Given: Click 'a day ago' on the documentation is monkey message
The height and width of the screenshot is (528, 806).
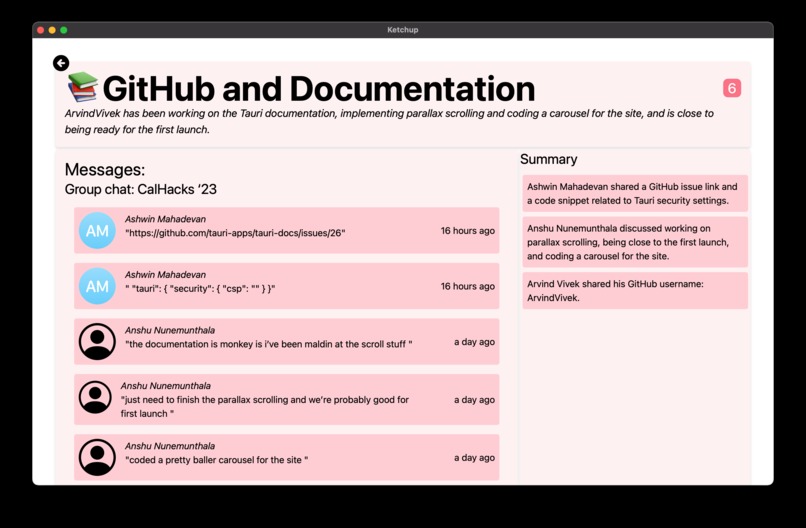Looking at the screenshot, I should 474,341.
